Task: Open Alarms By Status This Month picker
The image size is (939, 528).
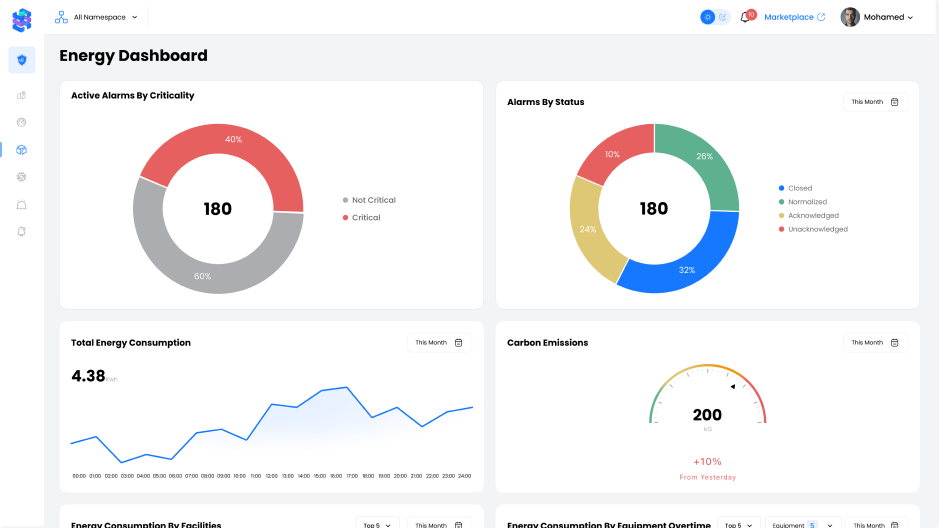Action: [x=875, y=102]
